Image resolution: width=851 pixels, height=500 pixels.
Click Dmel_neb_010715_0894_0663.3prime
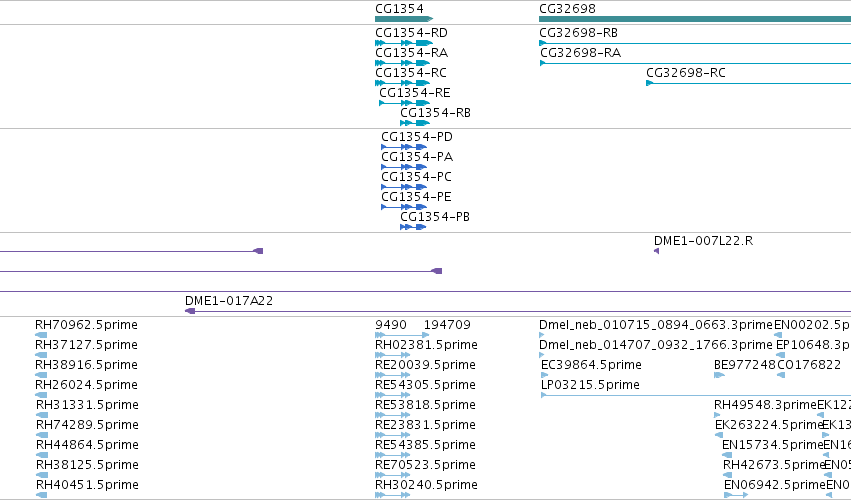pos(656,325)
